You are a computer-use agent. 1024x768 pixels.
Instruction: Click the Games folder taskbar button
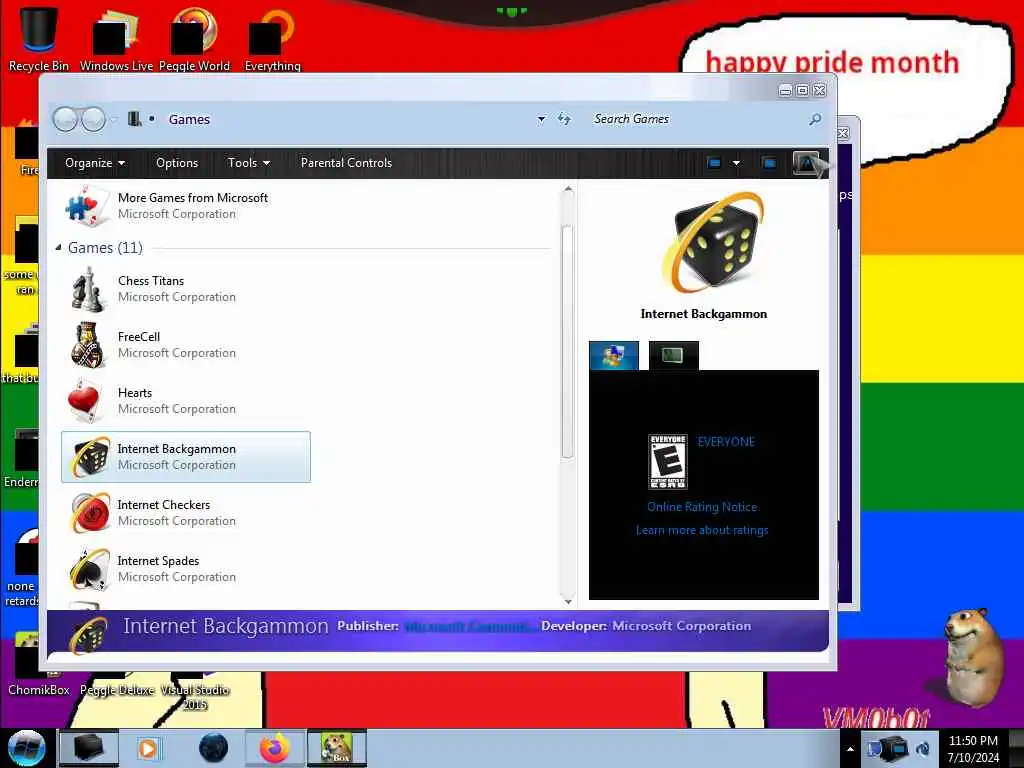click(88, 748)
